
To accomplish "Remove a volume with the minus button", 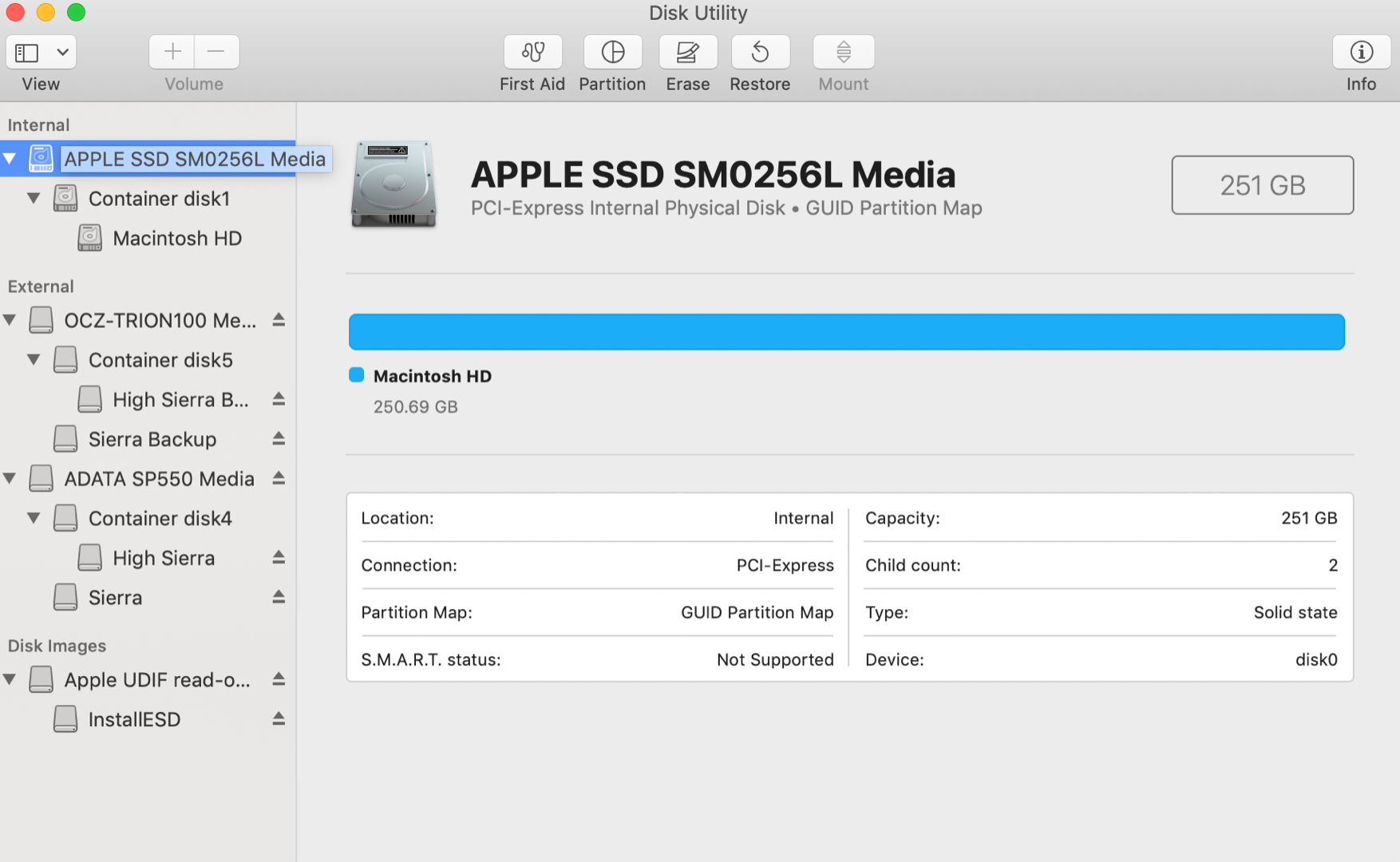I will [x=216, y=53].
